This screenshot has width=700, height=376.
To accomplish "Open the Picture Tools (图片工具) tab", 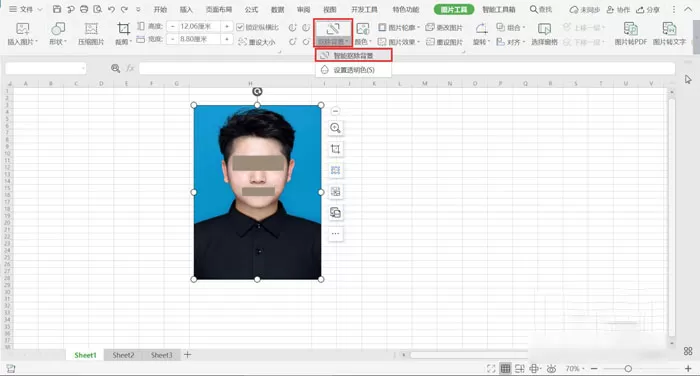I will pos(454,9).
